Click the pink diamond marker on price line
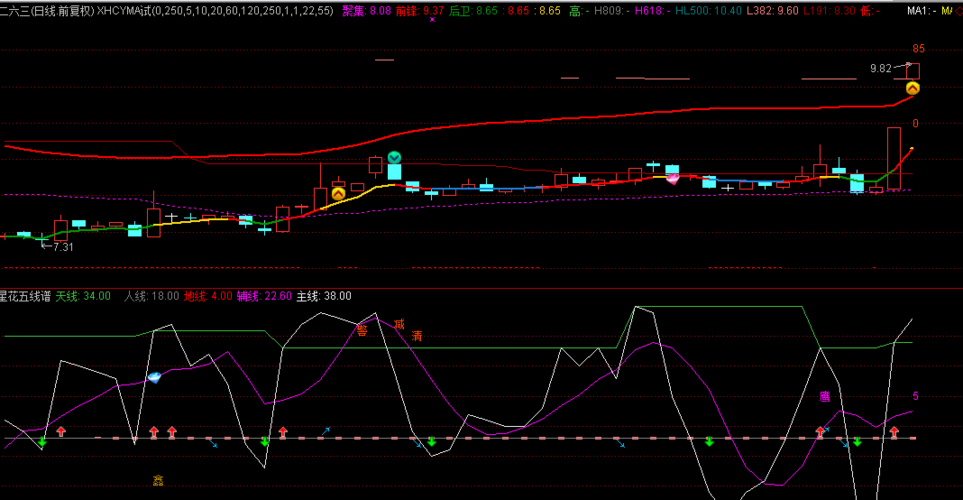 click(x=673, y=179)
